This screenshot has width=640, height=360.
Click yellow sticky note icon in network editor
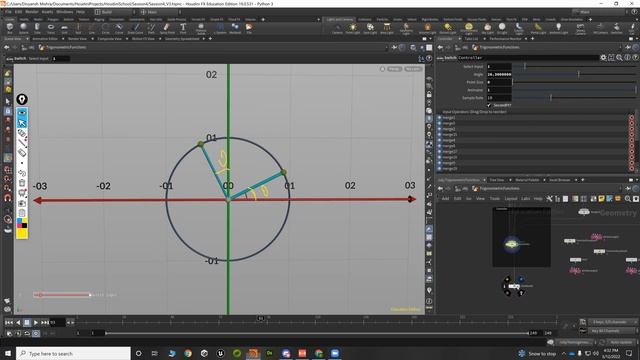click(x=601, y=199)
